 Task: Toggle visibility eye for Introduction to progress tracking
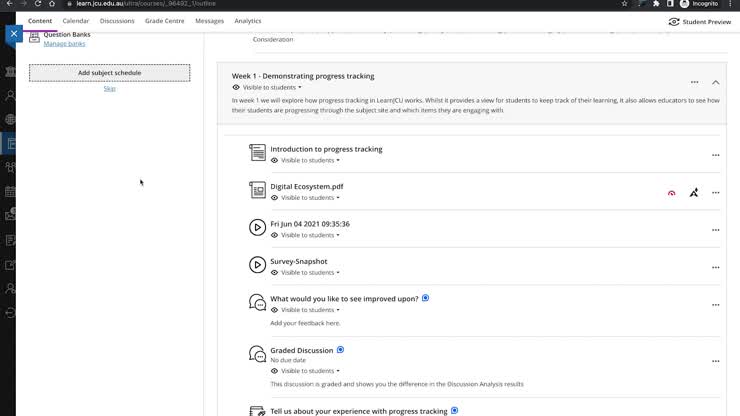coord(274,161)
